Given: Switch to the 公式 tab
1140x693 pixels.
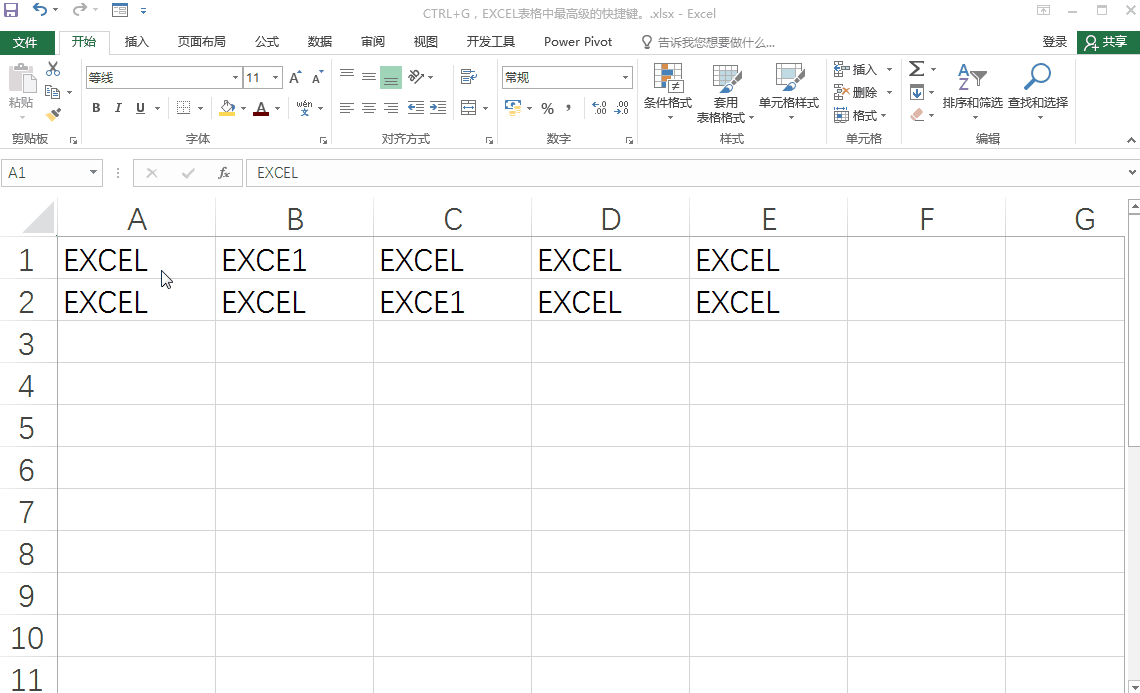Looking at the screenshot, I should coord(267,42).
